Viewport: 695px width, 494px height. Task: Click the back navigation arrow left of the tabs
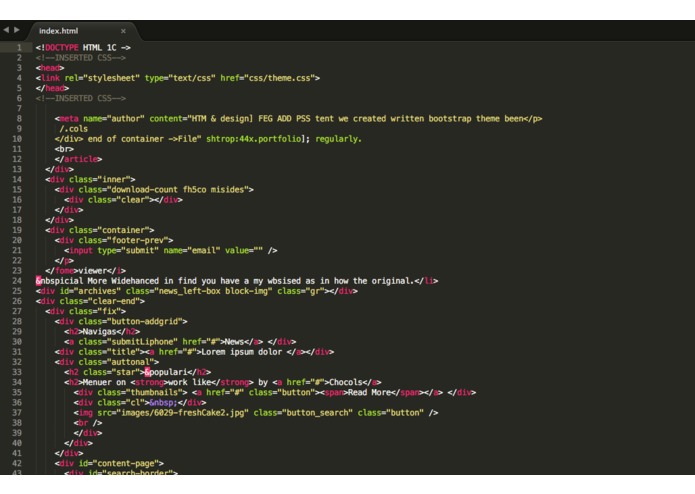click(x=6, y=30)
